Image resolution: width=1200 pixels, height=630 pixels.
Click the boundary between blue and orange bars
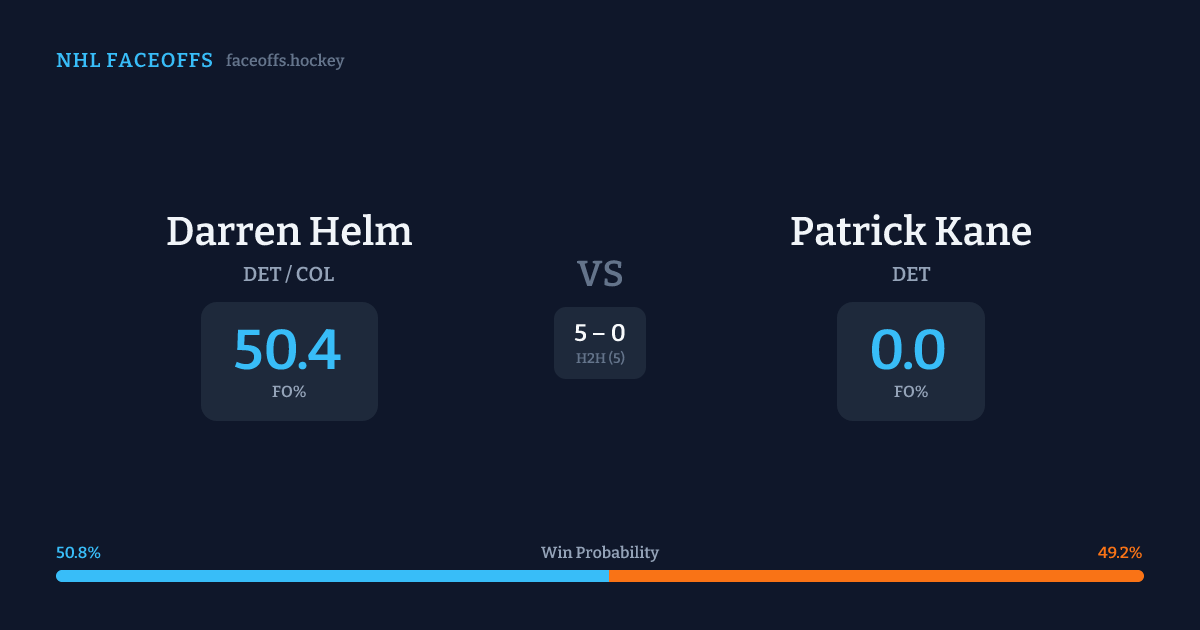point(609,576)
